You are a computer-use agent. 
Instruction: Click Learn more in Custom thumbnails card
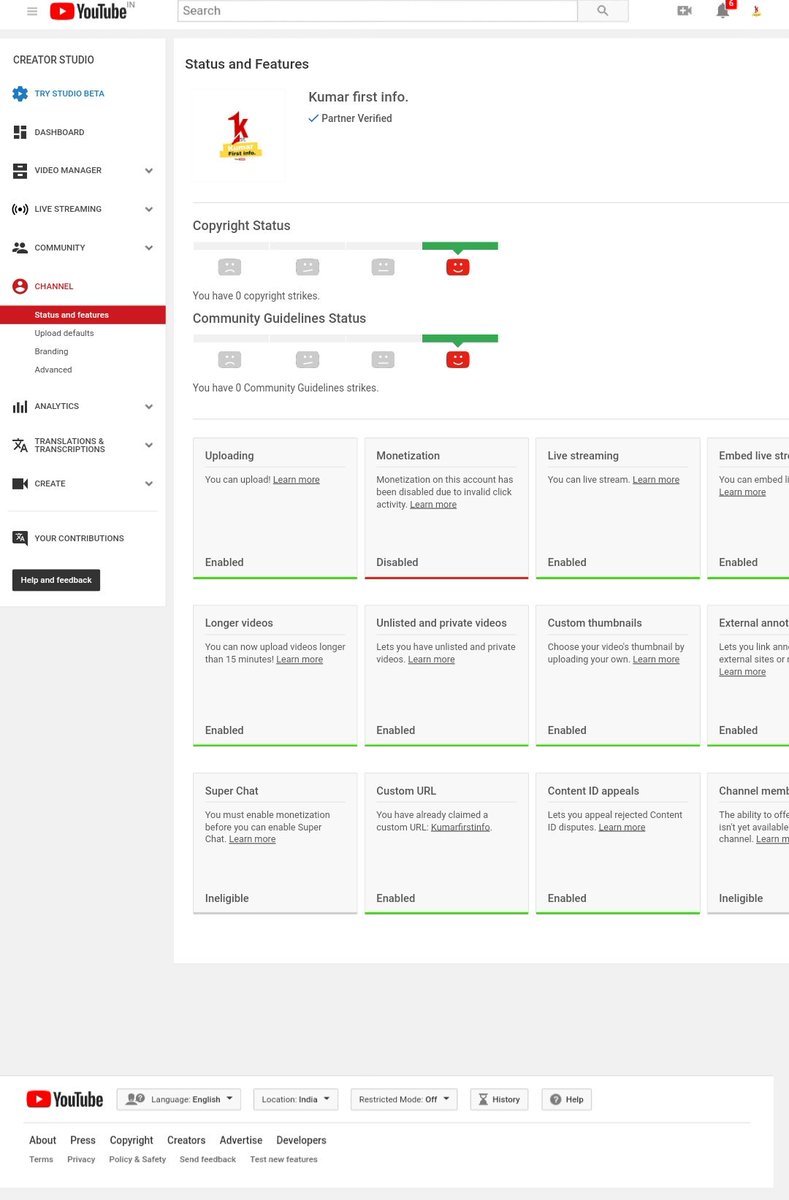point(656,660)
